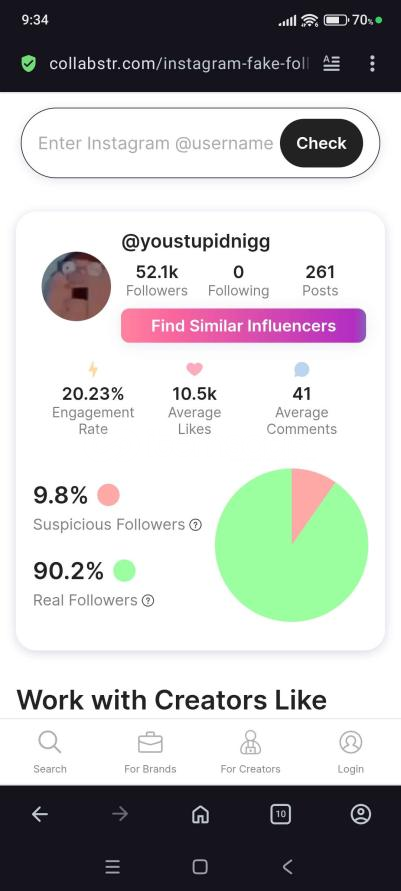
Task: Tap the browser home icon
Action: (200, 815)
